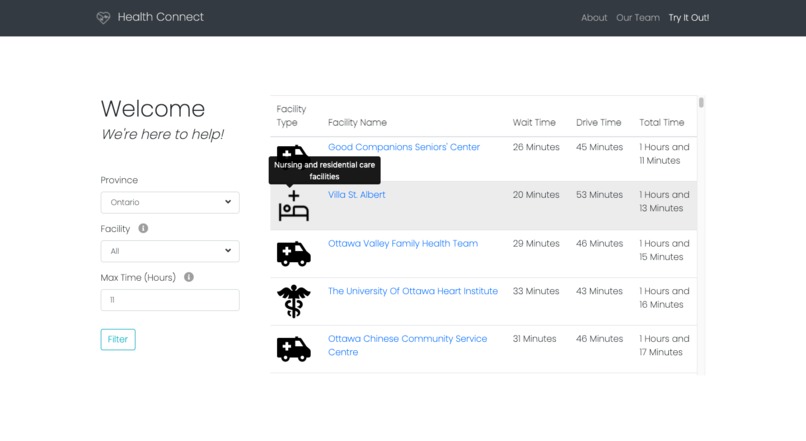Click the Max Time info icon
The width and height of the screenshot is (806, 441).
[x=189, y=277]
